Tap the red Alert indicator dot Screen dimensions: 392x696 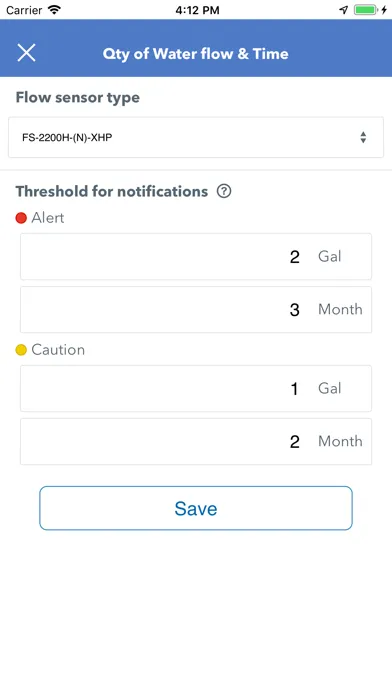(21, 218)
